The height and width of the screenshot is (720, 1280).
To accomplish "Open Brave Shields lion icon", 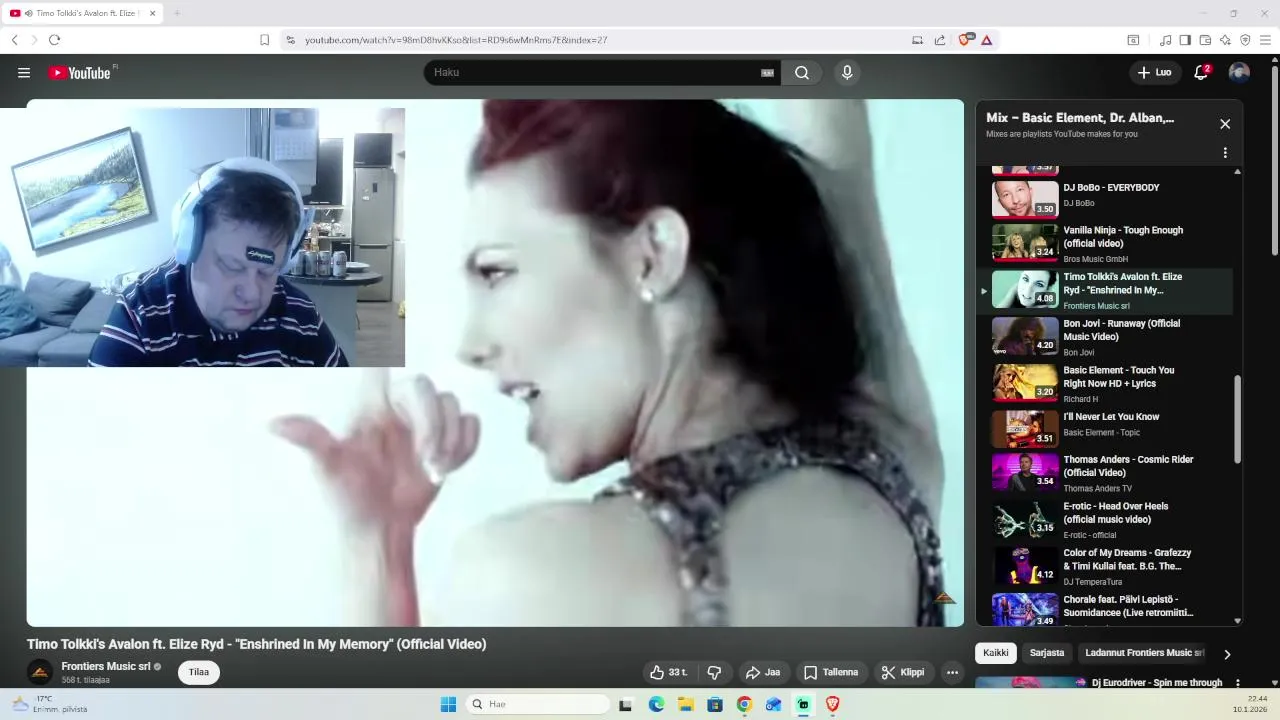I will tap(965, 40).
